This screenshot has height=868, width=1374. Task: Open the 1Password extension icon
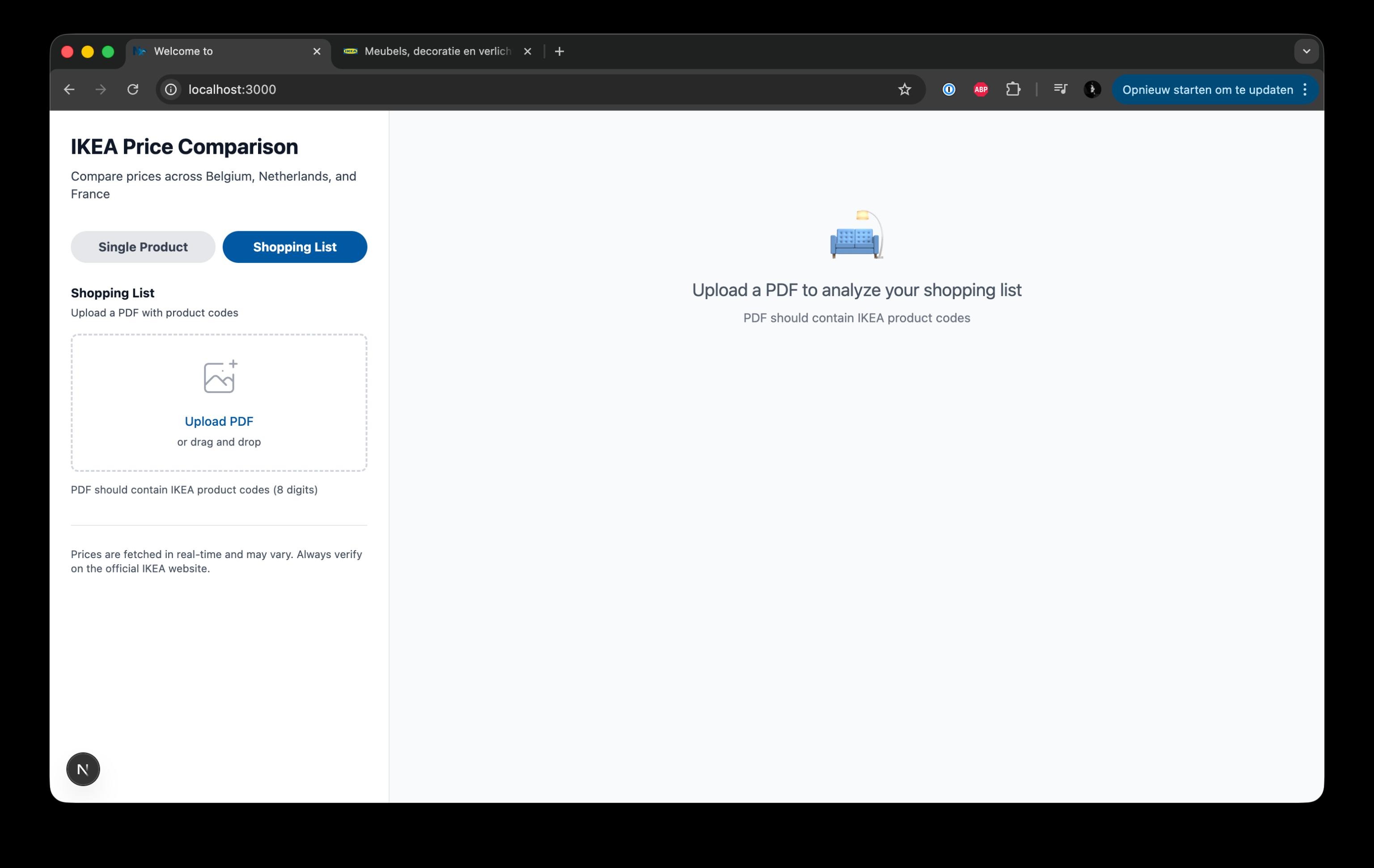(948, 89)
